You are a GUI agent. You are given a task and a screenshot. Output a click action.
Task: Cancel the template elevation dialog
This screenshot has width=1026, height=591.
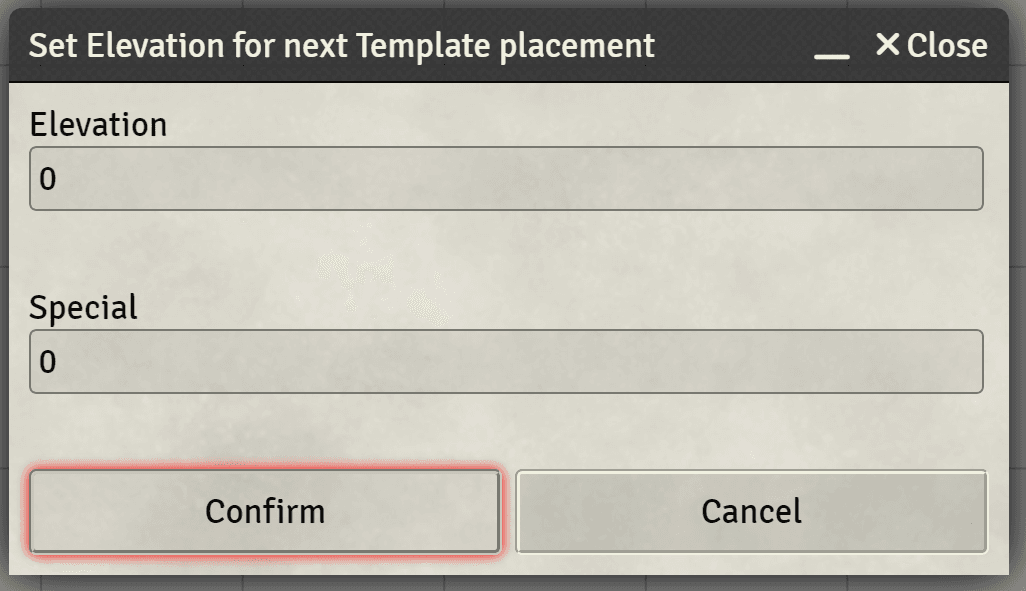pos(751,511)
